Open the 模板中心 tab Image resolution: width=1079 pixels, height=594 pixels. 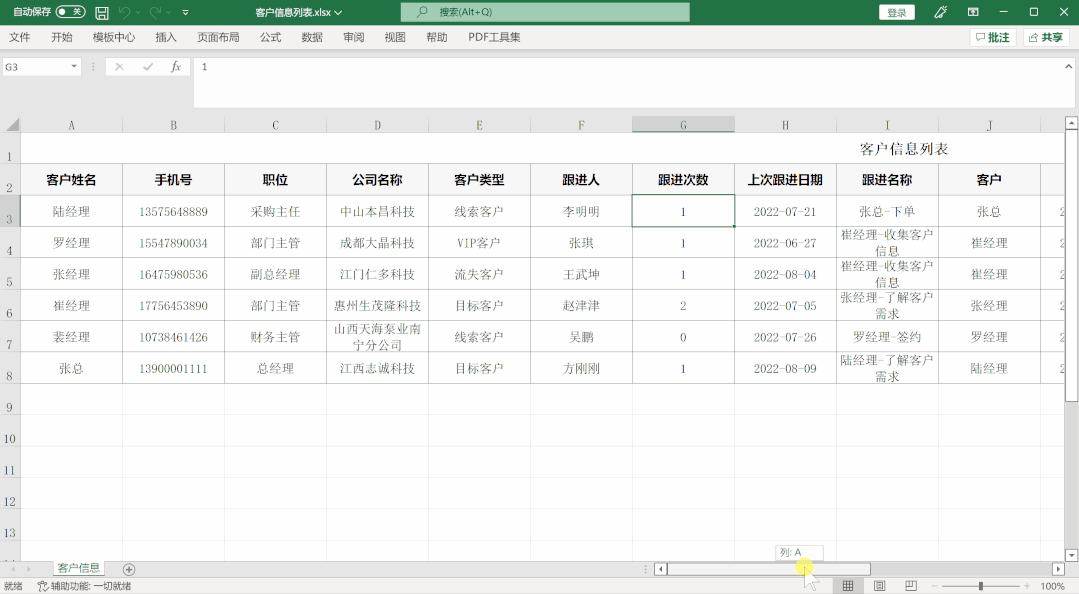click(114, 37)
